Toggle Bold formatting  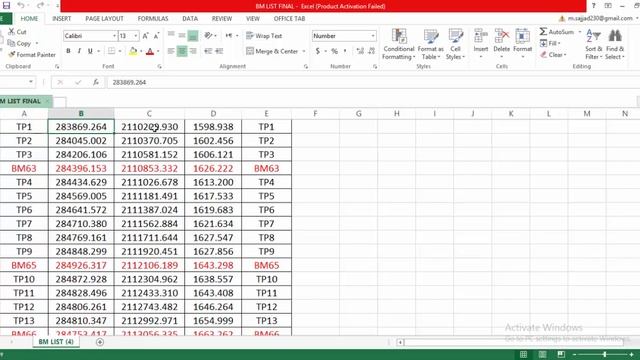click(68, 51)
